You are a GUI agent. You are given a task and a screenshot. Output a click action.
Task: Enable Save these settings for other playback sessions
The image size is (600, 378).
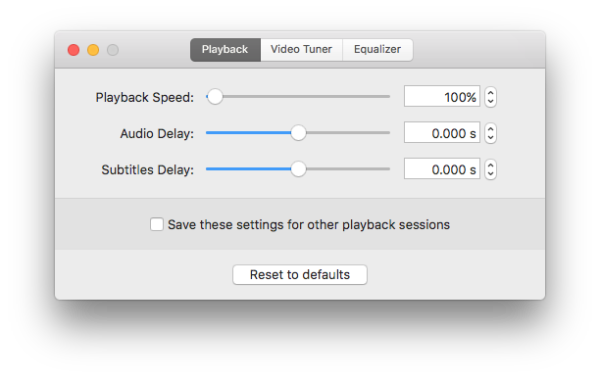click(x=157, y=224)
